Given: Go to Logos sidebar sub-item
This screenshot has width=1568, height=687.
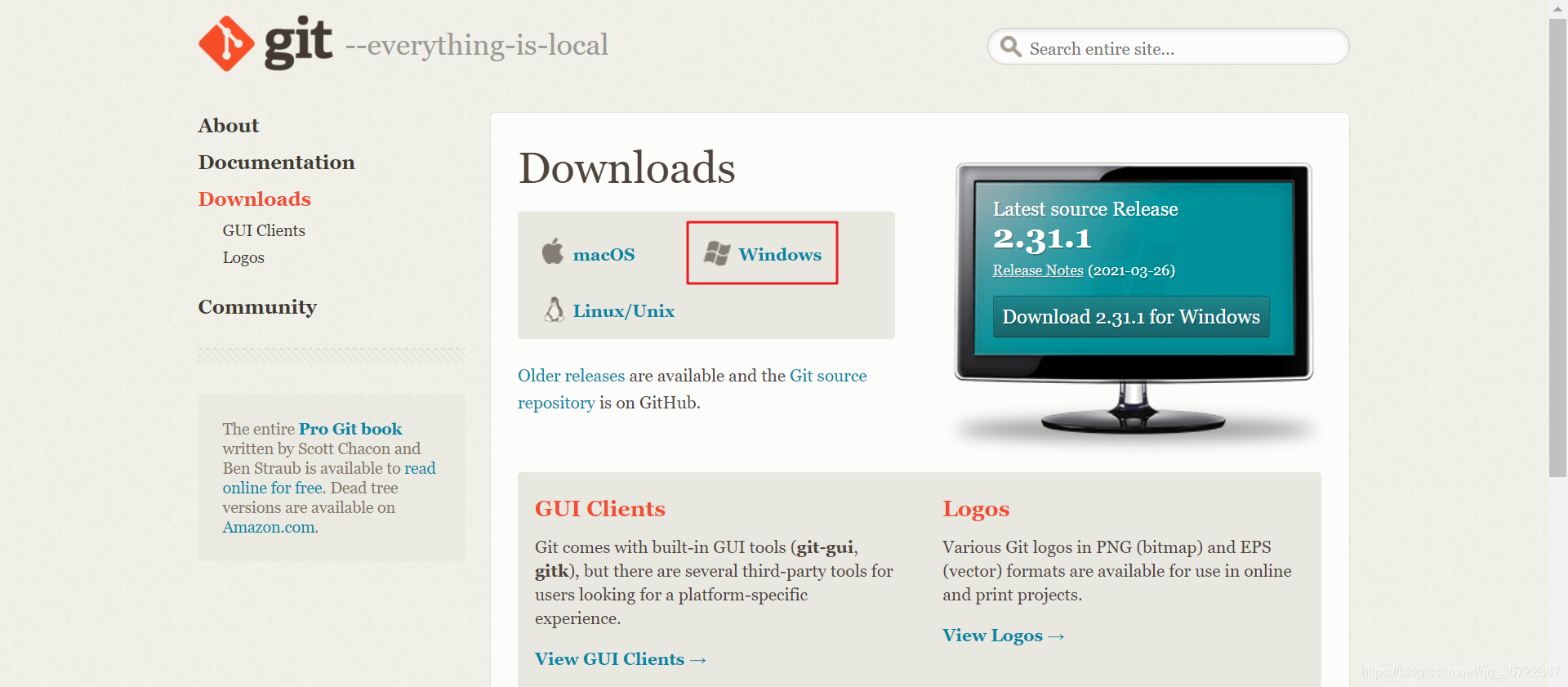Looking at the screenshot, I should coord(243,257).
